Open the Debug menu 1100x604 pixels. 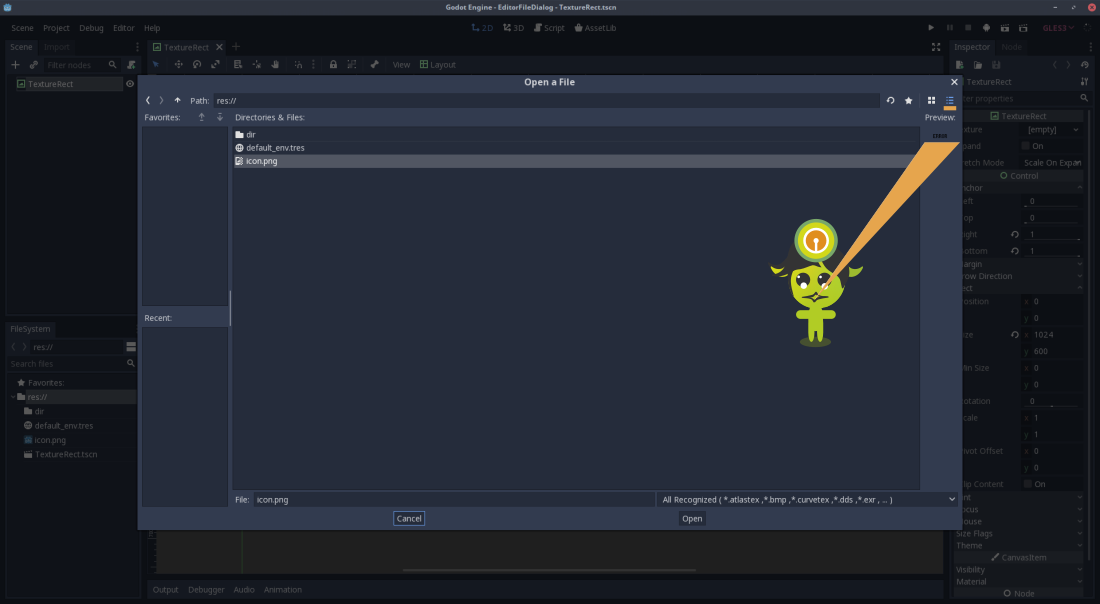tap(91, 28)
